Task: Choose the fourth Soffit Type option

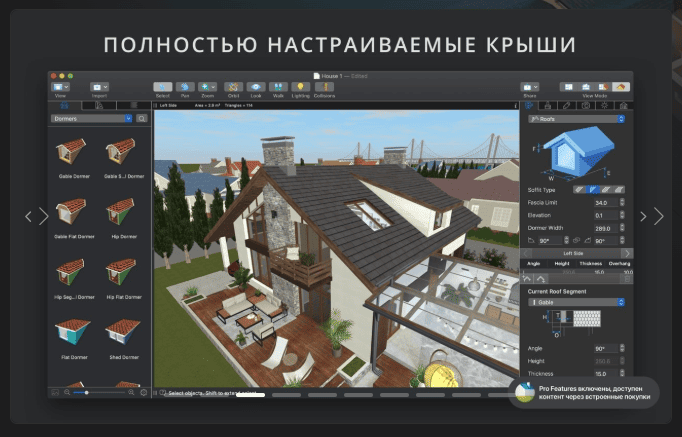Action: tap(618, 190)
